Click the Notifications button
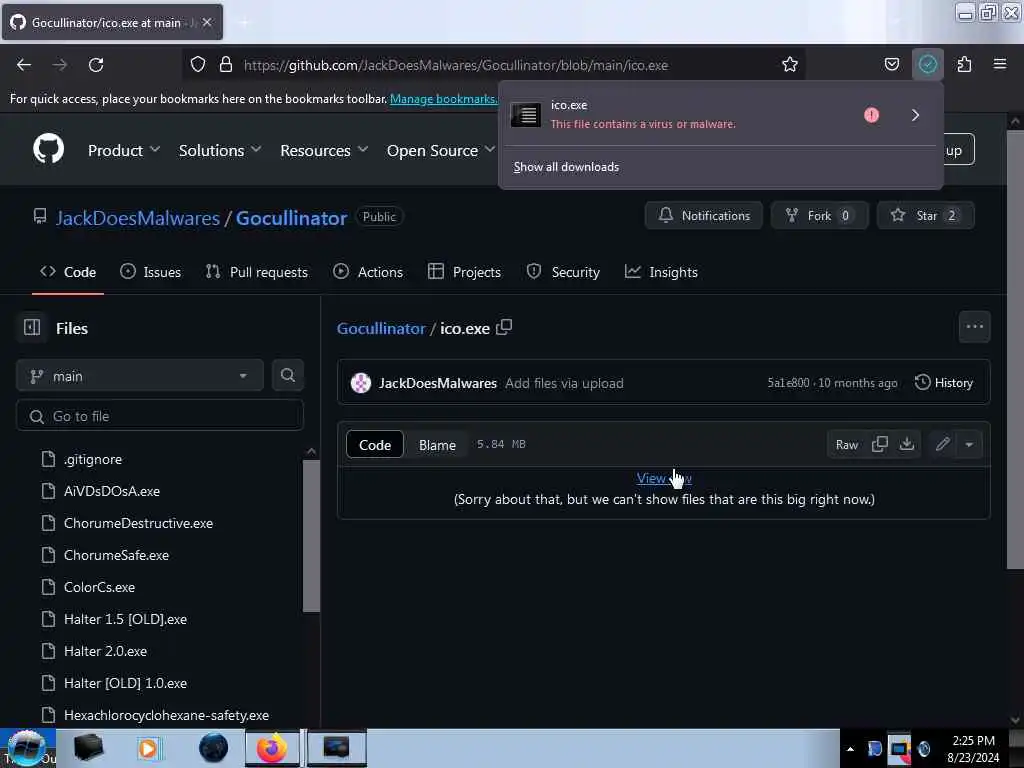Viewport: 1024px width, 768px height. coord(703,215)
